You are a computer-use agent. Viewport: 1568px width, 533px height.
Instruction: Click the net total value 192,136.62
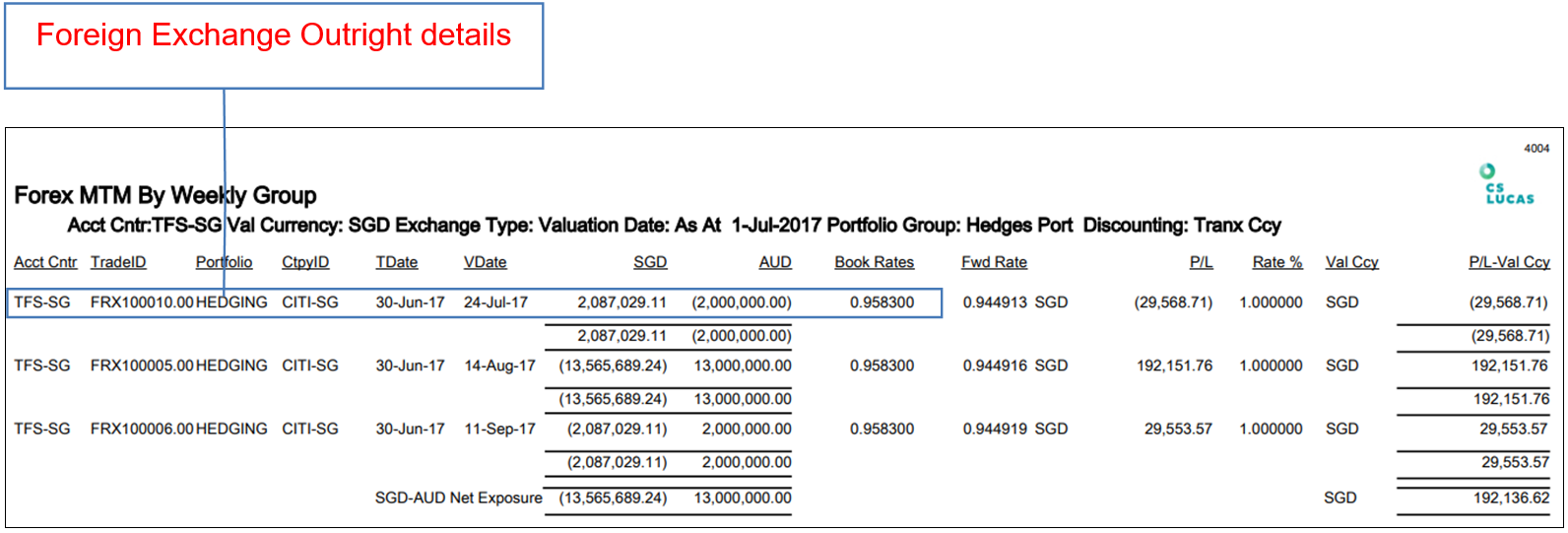coord(1511,498)
